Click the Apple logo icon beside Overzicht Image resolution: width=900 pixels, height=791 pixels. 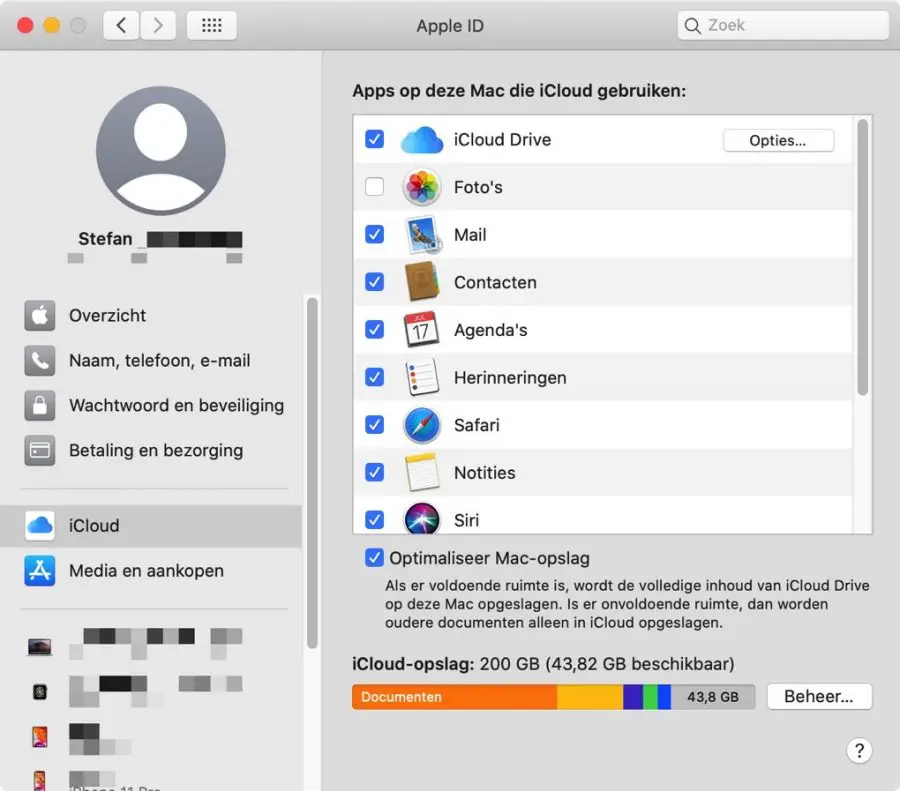coord(40,315)
